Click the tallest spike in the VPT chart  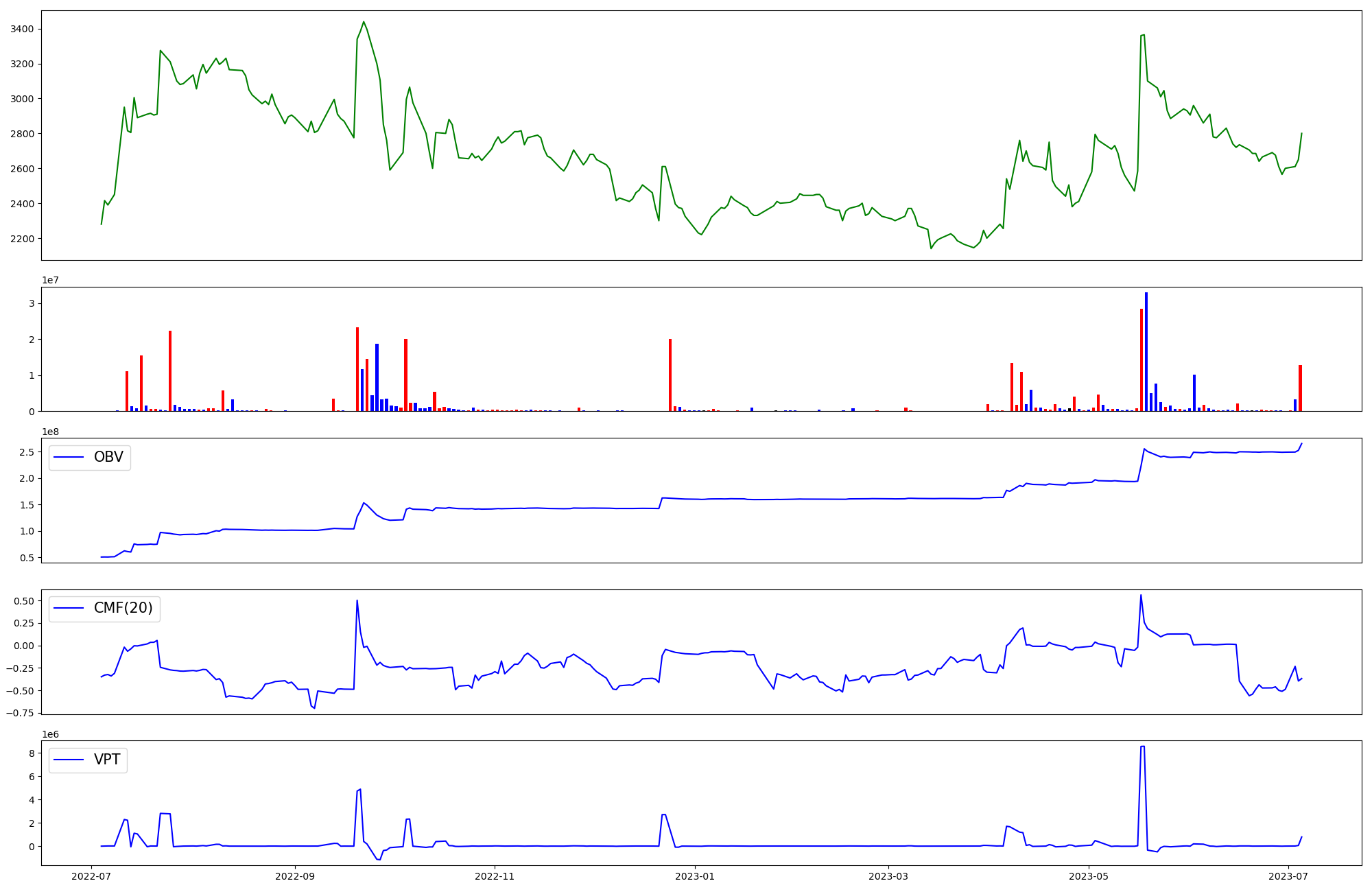pos(1142,748)
